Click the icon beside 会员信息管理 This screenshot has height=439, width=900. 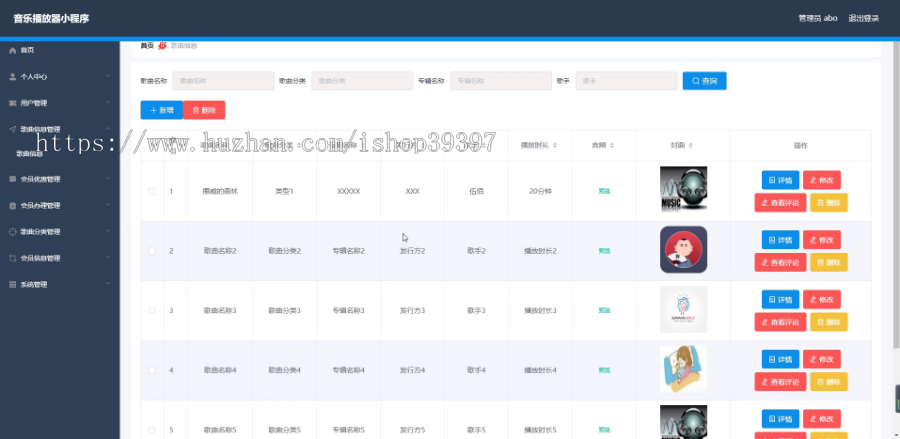13,258
